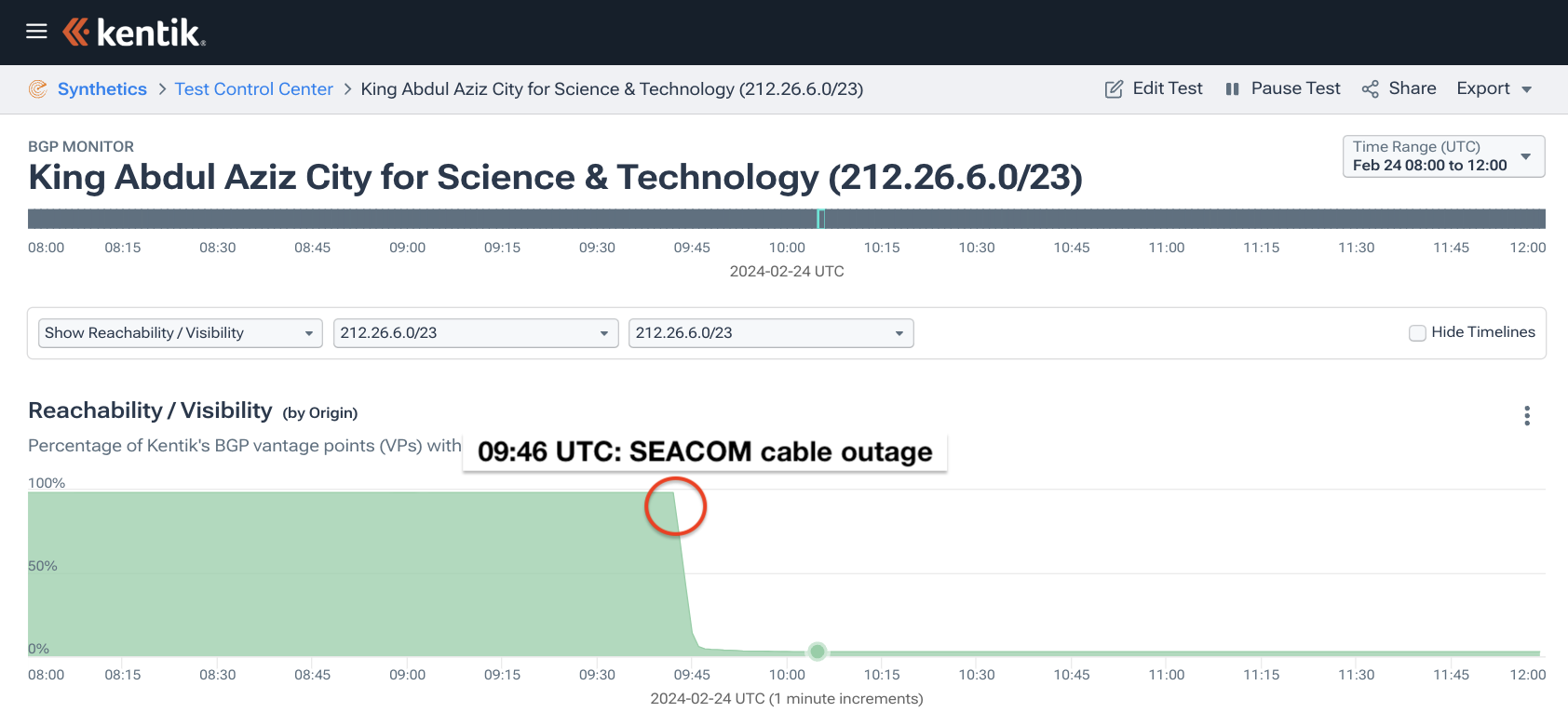
Task: Click the green data point near 10:00
Action: pos(818,652)
